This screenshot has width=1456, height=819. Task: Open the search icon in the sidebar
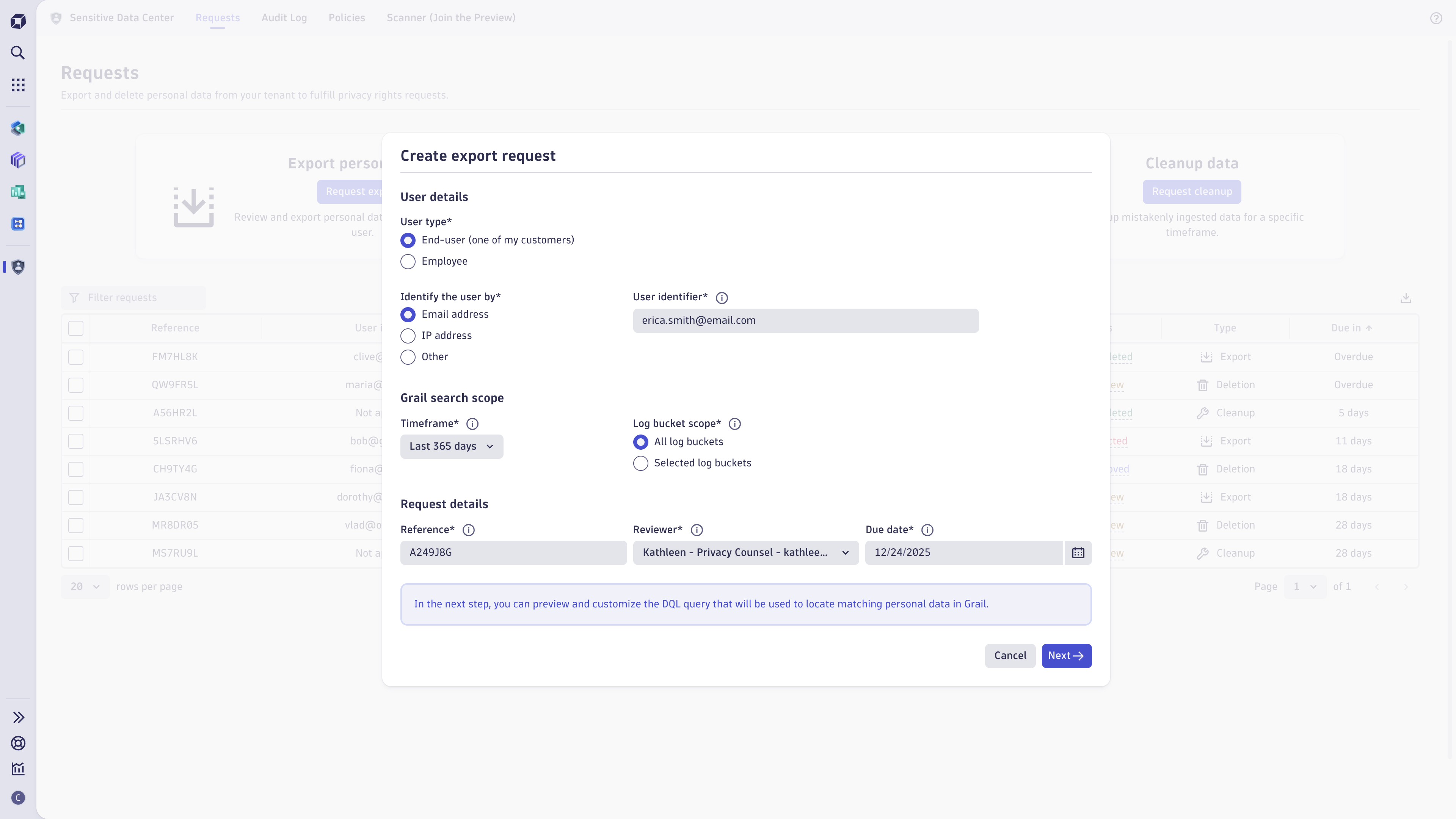18,53
